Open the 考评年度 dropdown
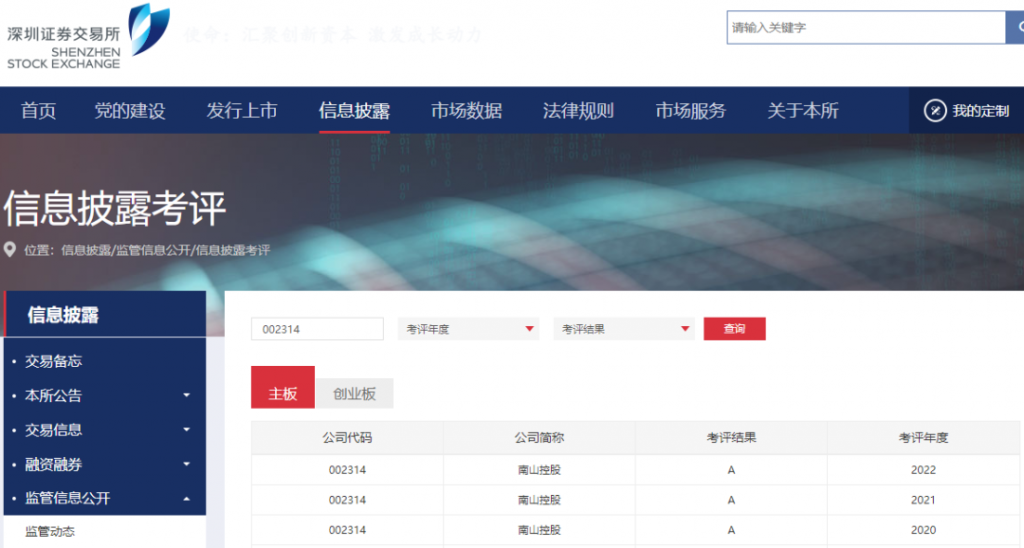The width and height of the screenshot is (1024, 548). (x=469, y=329)
